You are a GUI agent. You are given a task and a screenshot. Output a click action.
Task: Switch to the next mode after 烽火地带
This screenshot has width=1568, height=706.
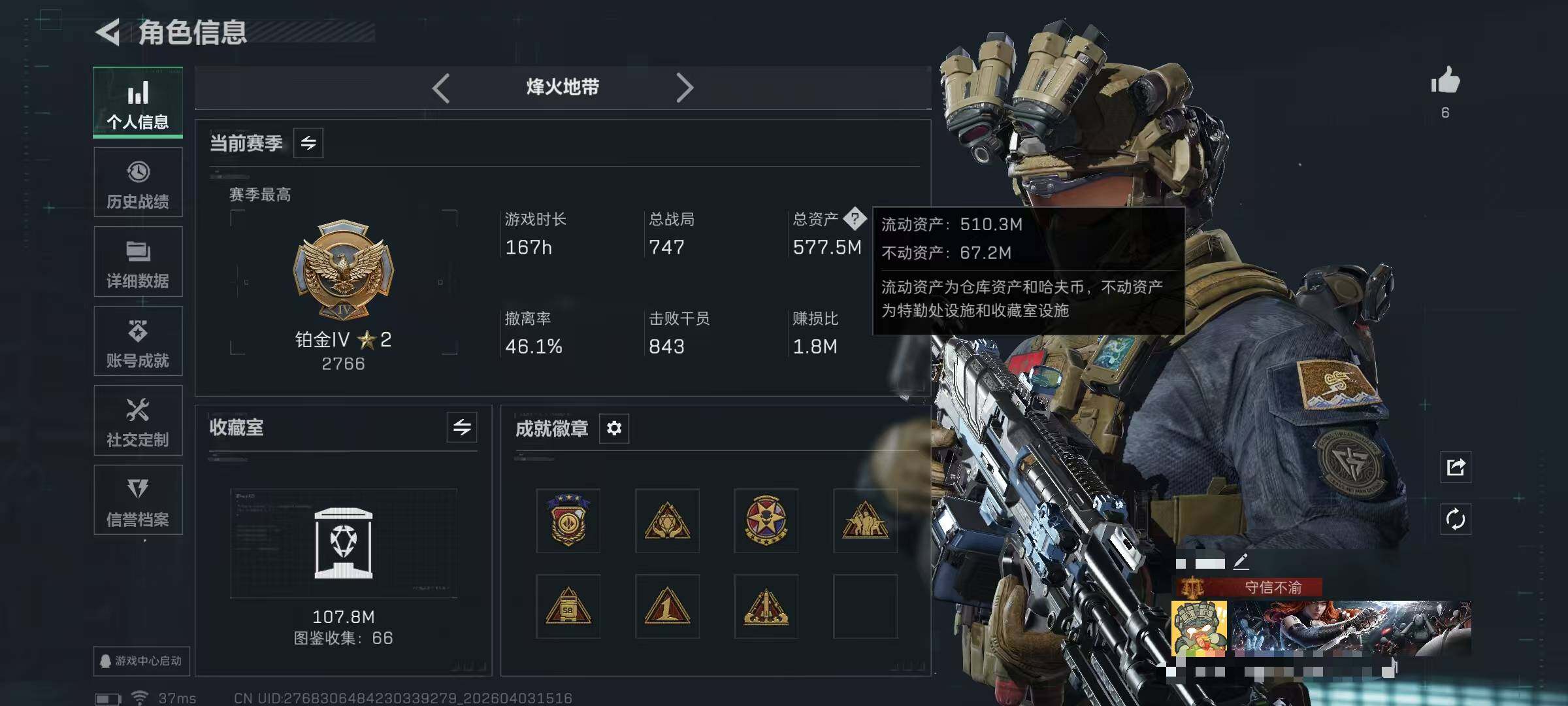(x=684, y=88)
